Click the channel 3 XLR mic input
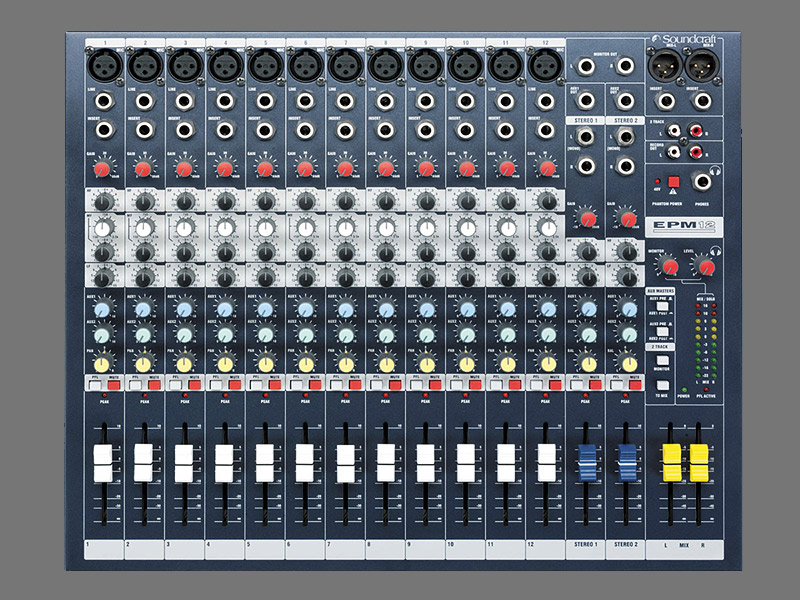The image size is (800, 600). [x=184, y=67]
